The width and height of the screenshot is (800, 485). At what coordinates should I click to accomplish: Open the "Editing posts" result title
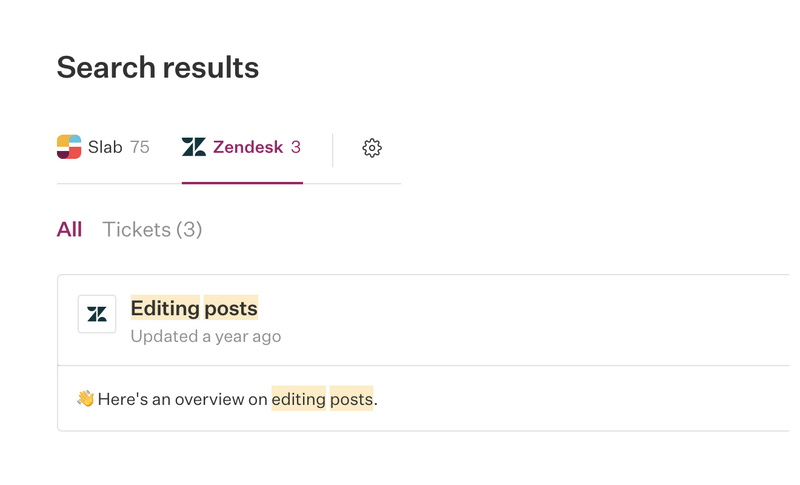[x=194, y=308]
